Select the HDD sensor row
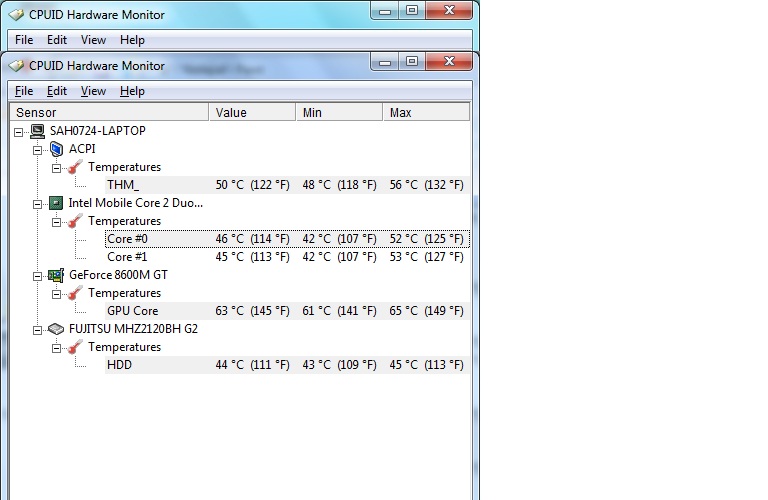 [287, 365]
